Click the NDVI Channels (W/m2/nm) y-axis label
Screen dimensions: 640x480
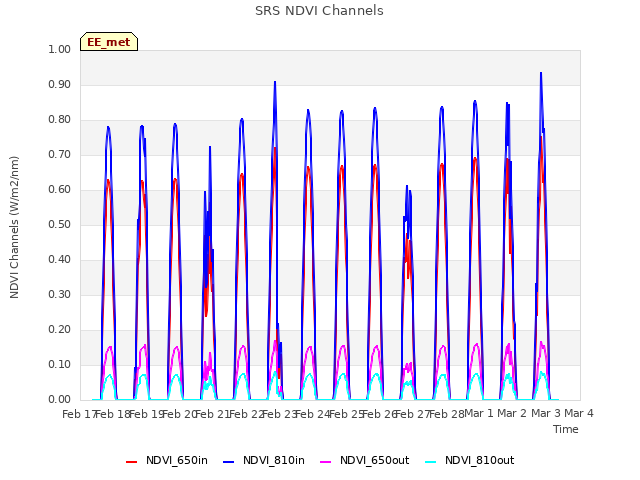tap(14, 227)
